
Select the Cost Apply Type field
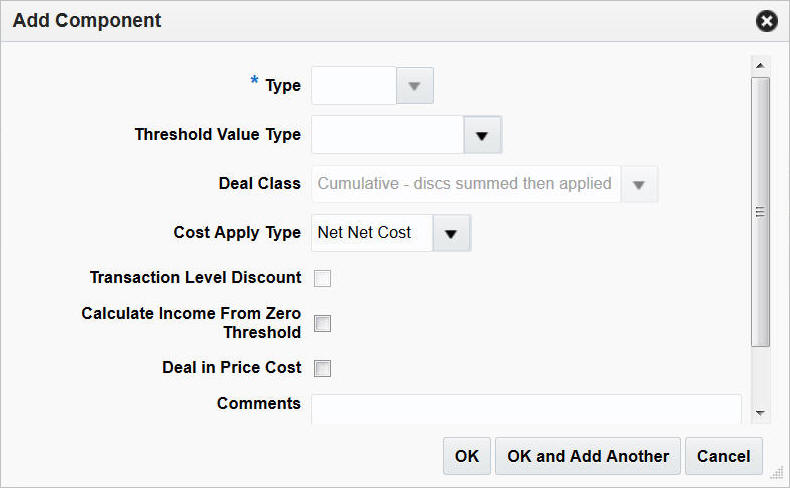tap(371, 233)
